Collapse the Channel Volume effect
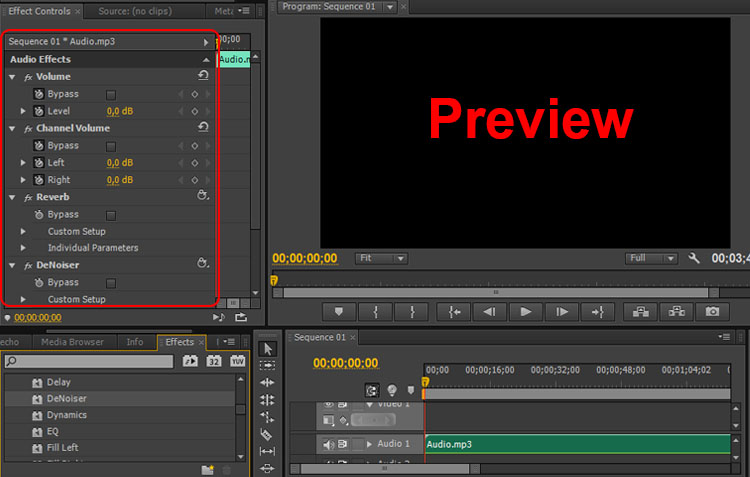Viewport: 750px width, 477px height. 12,128
